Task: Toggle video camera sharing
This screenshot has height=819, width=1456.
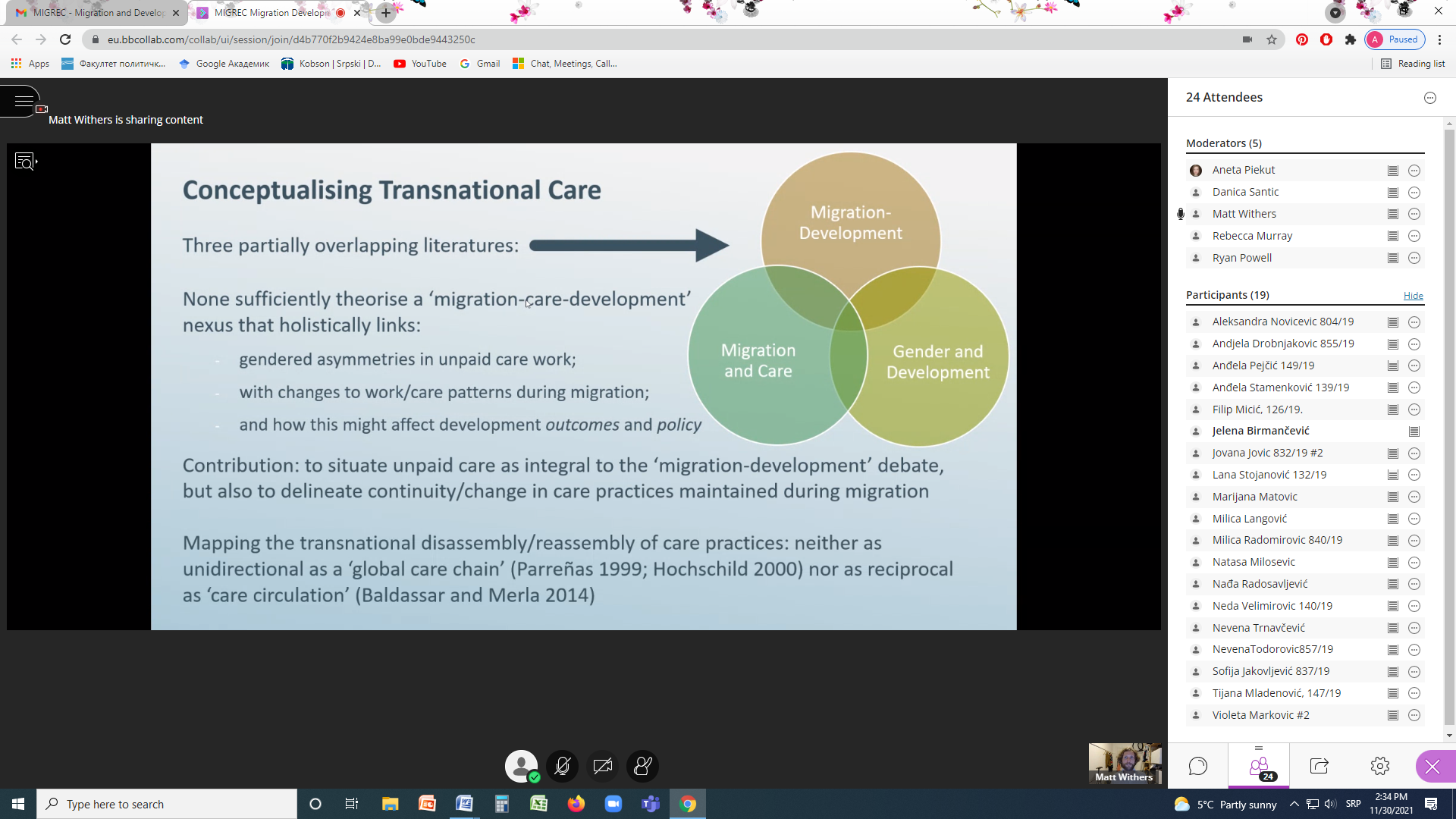Action: 603,766
